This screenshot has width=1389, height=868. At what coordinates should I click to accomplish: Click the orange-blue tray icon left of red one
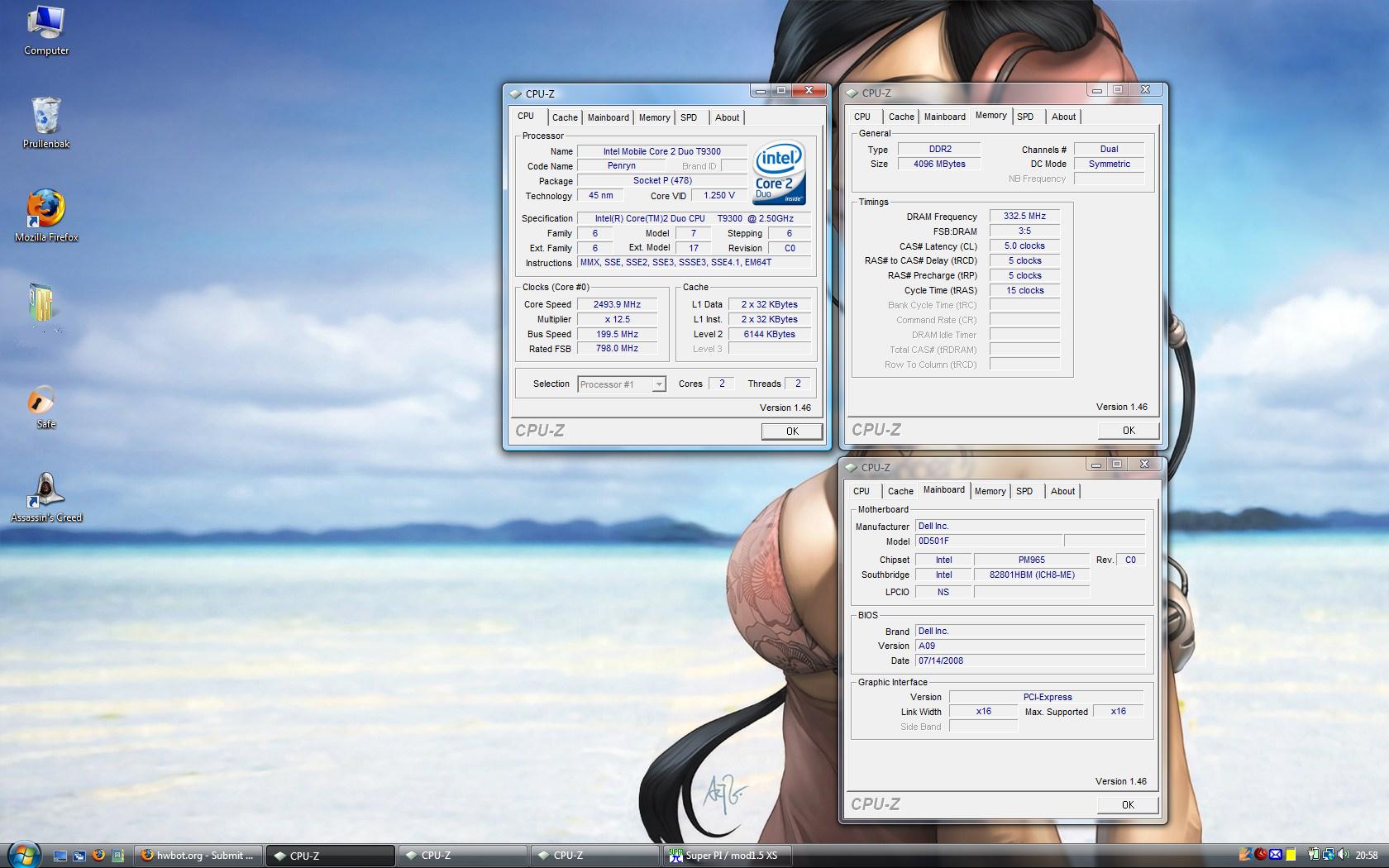(1246, 855)
